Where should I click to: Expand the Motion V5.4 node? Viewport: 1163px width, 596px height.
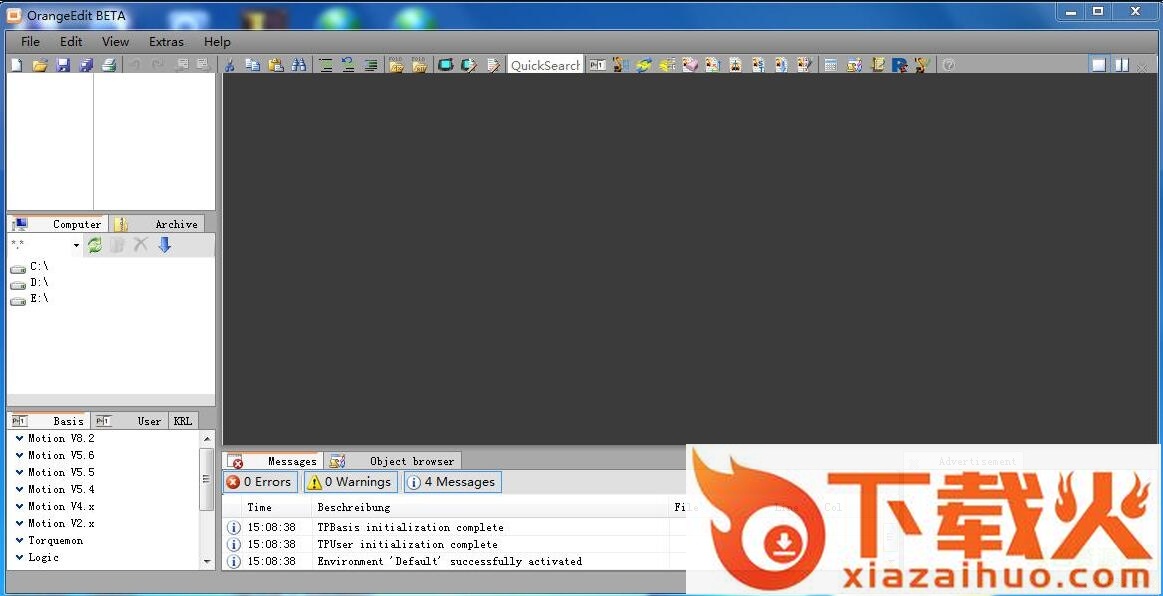[x=19, y=490]
